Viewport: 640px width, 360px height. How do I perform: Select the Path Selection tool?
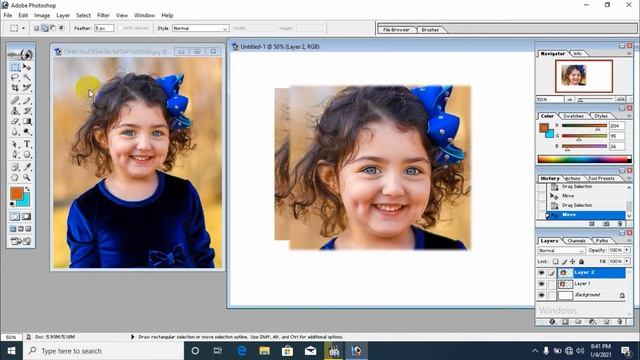coord(15,144)
